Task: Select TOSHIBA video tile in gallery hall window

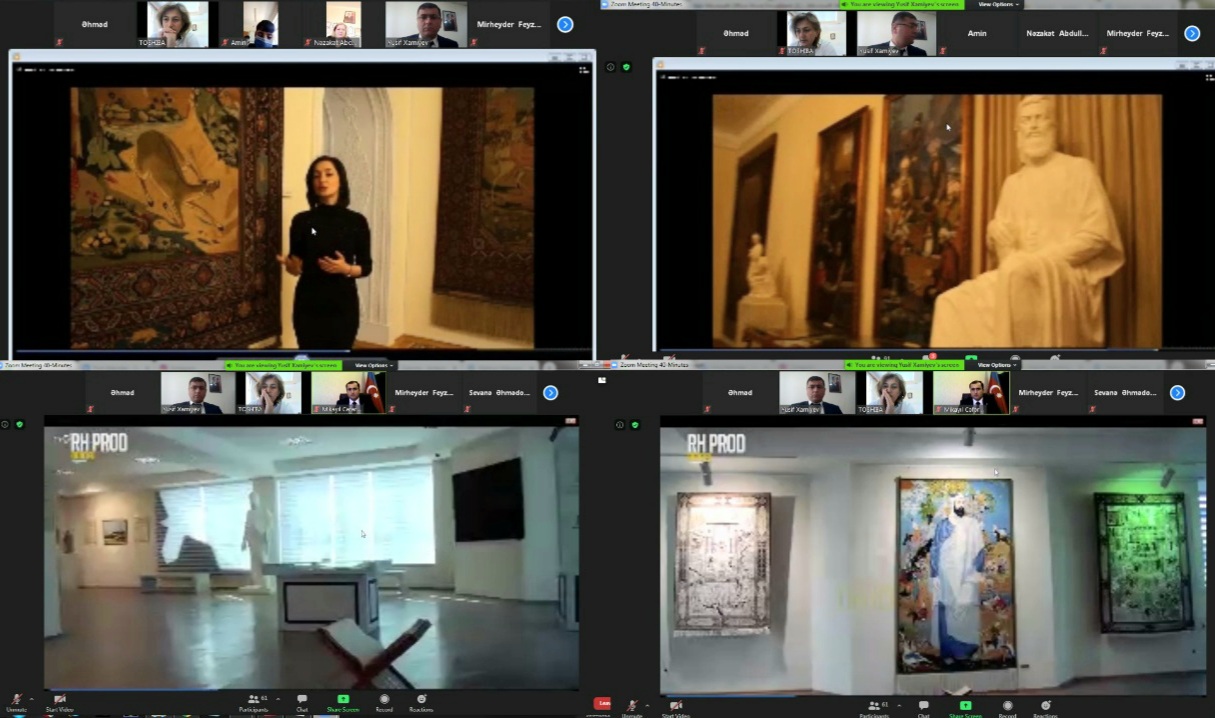Action: tap(273, 393)
